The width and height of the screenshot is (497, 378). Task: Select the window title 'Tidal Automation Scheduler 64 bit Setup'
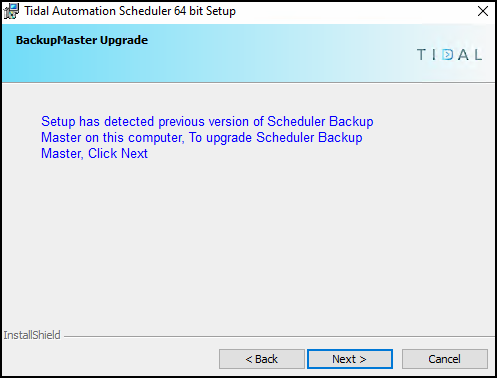tap(130, 11)
